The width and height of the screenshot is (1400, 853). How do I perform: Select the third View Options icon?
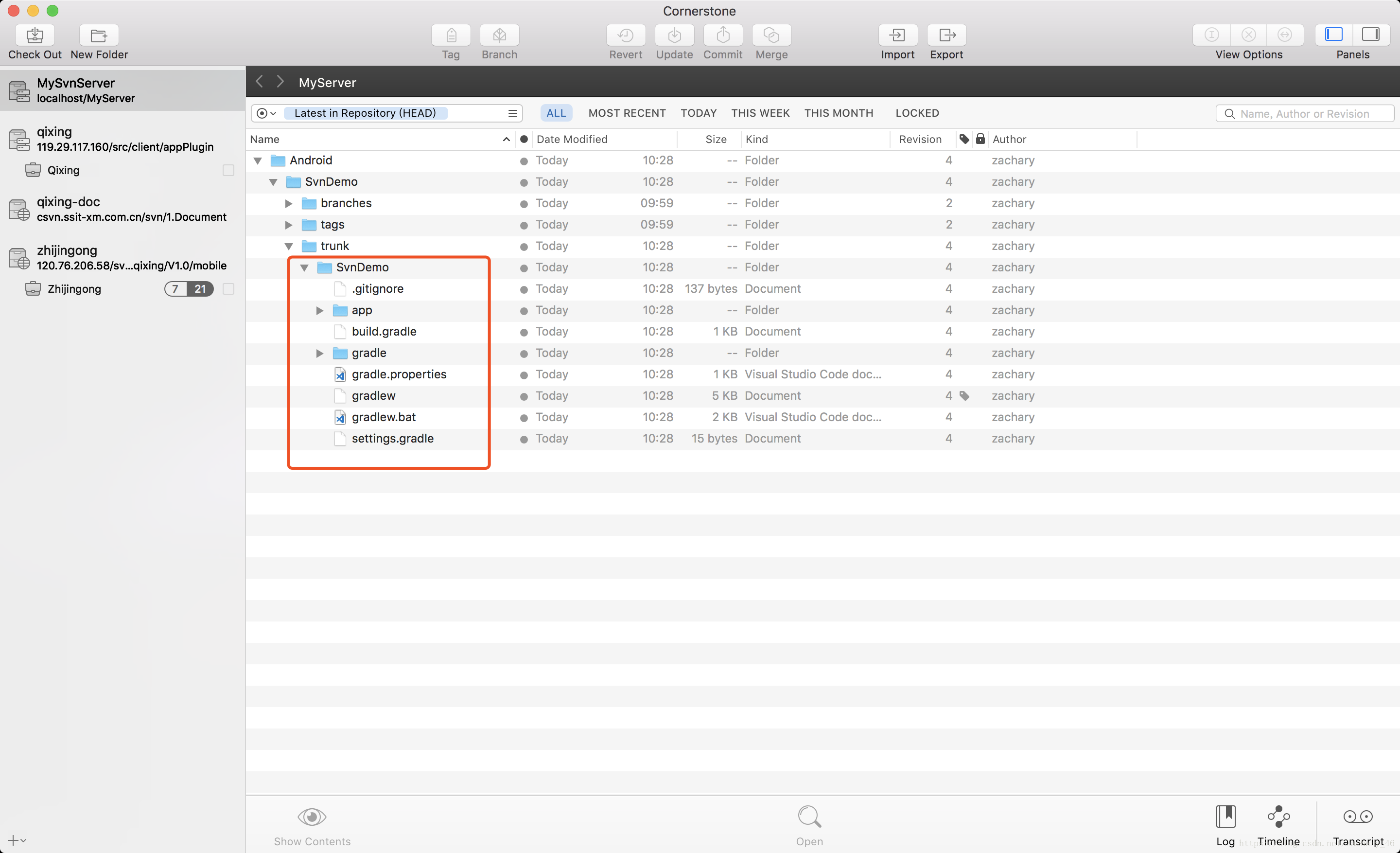pos(1285,35)
